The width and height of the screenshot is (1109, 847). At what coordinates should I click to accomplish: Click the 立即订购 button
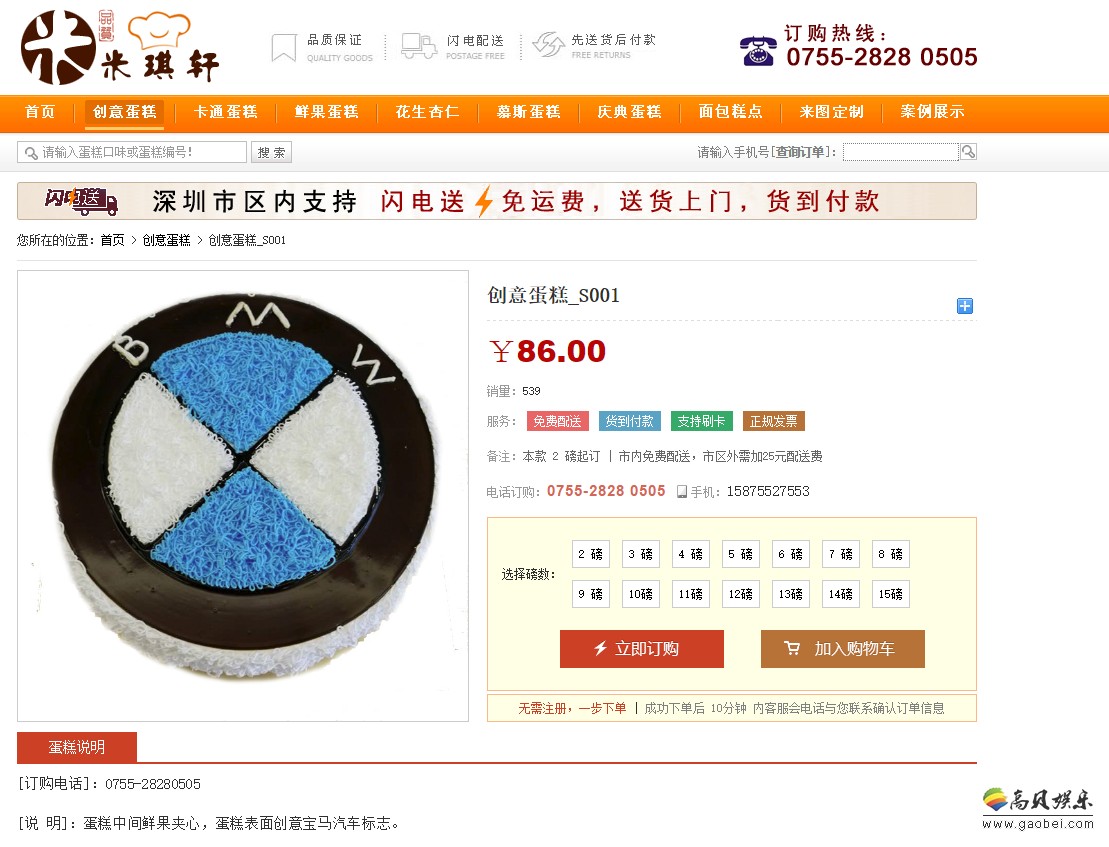click(x=641, y=648)
